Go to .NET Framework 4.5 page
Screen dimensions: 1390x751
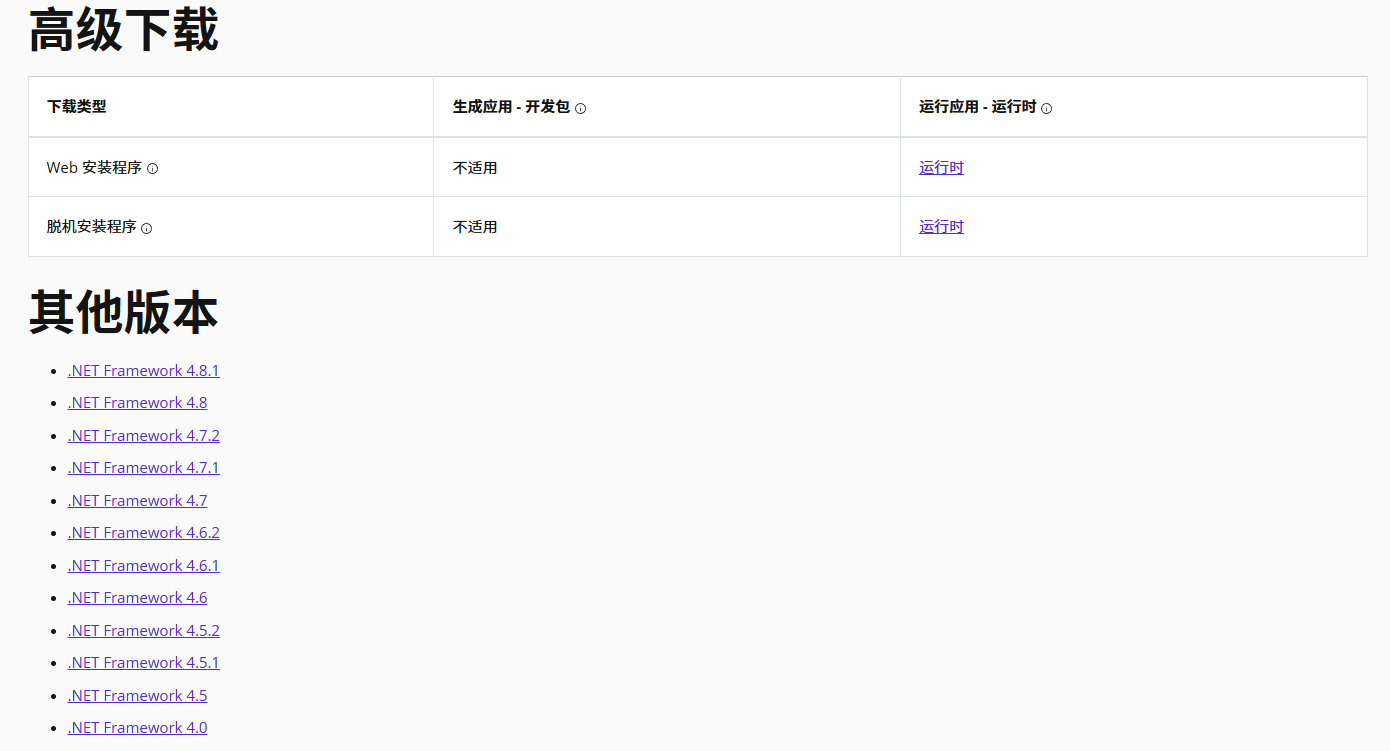click(137, 695)
